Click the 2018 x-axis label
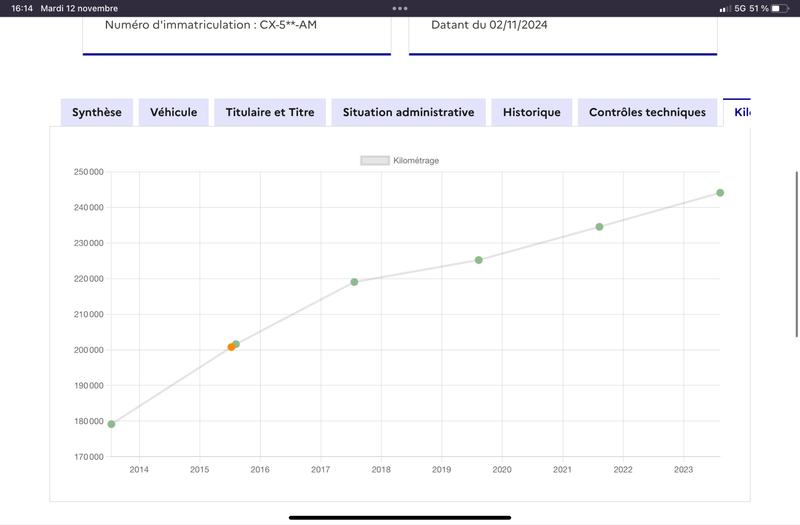800x525 pixels. tap(381, 469)
